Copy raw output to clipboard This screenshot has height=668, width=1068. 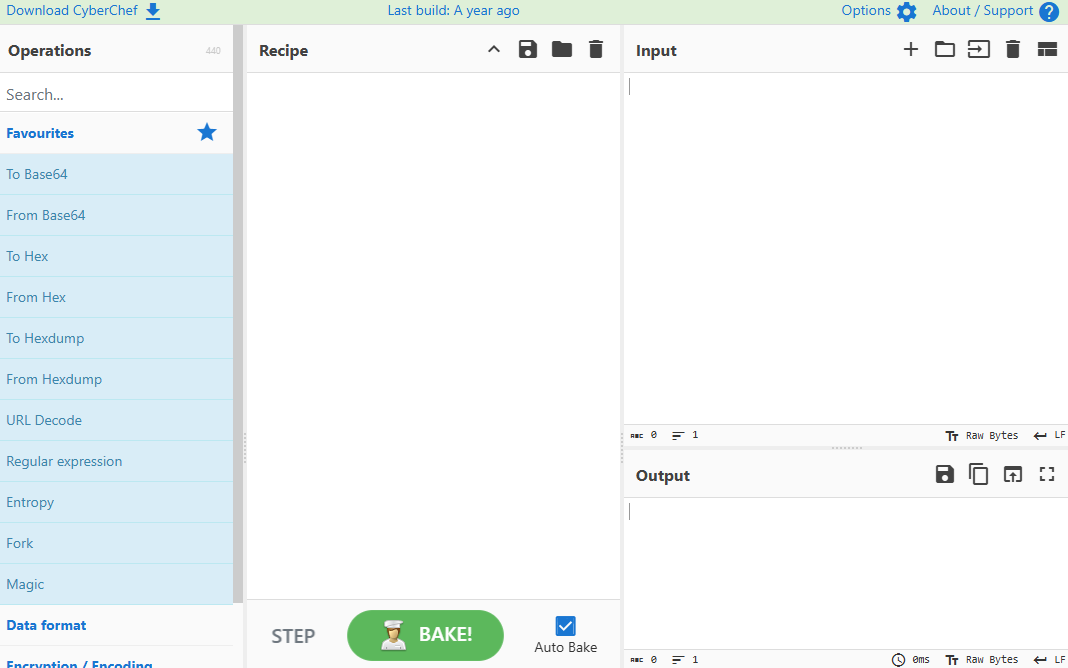979,475
